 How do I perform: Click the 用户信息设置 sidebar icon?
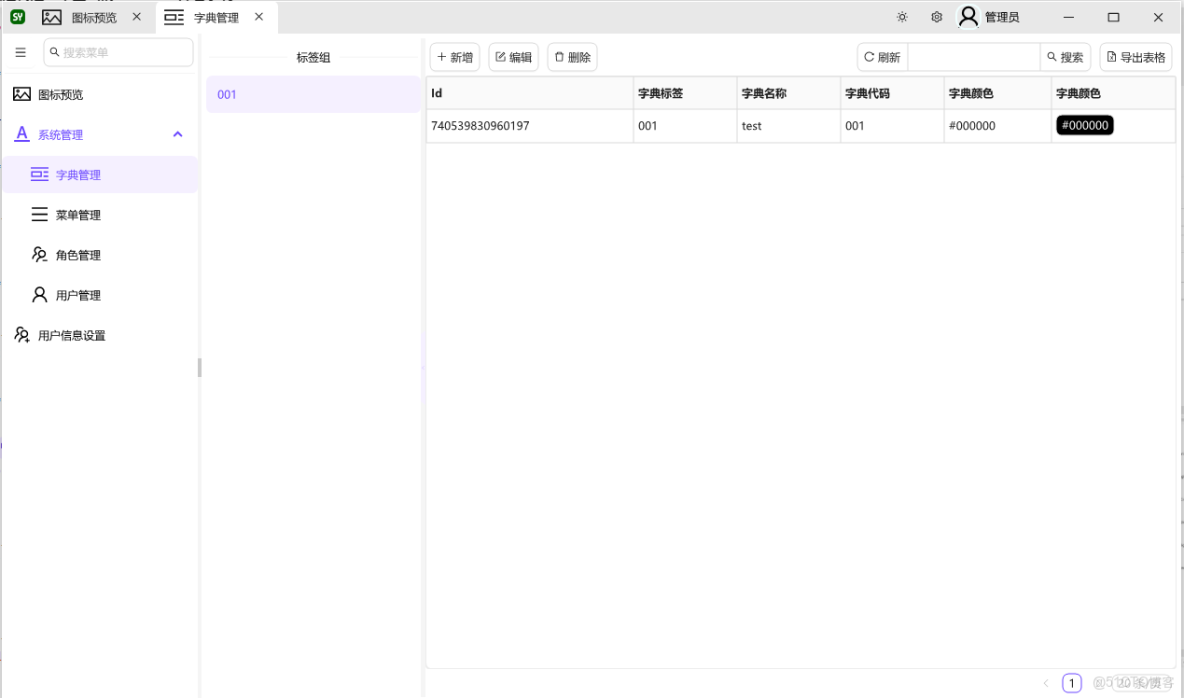tap(21, 334)
